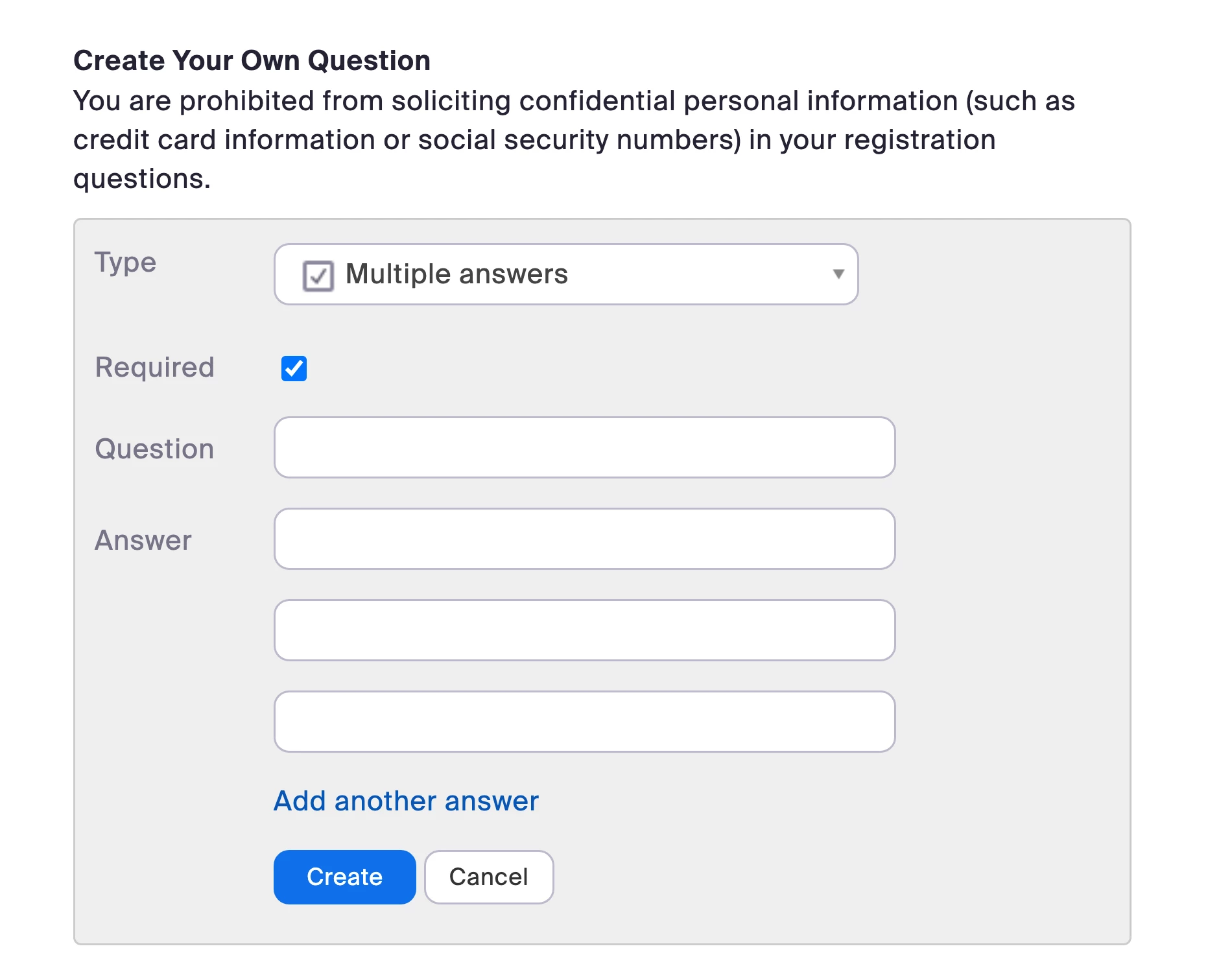The image size is (1232, 979).
Task: Click the Question label
Action: [154, 449]
